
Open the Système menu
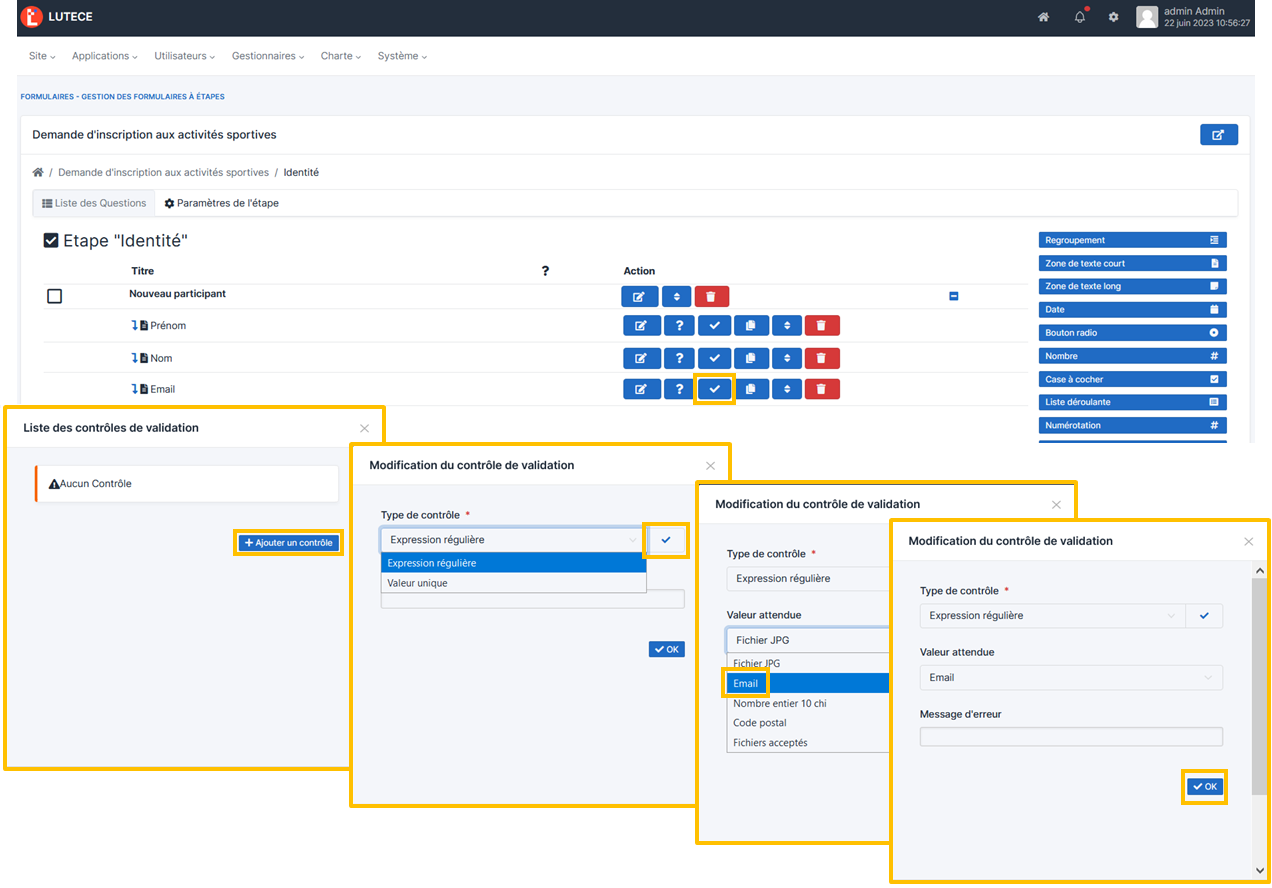coord(400,56)
